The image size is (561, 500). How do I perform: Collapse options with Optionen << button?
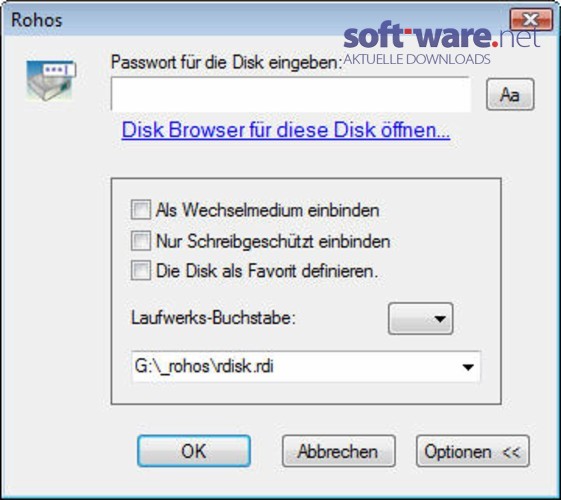473,451
